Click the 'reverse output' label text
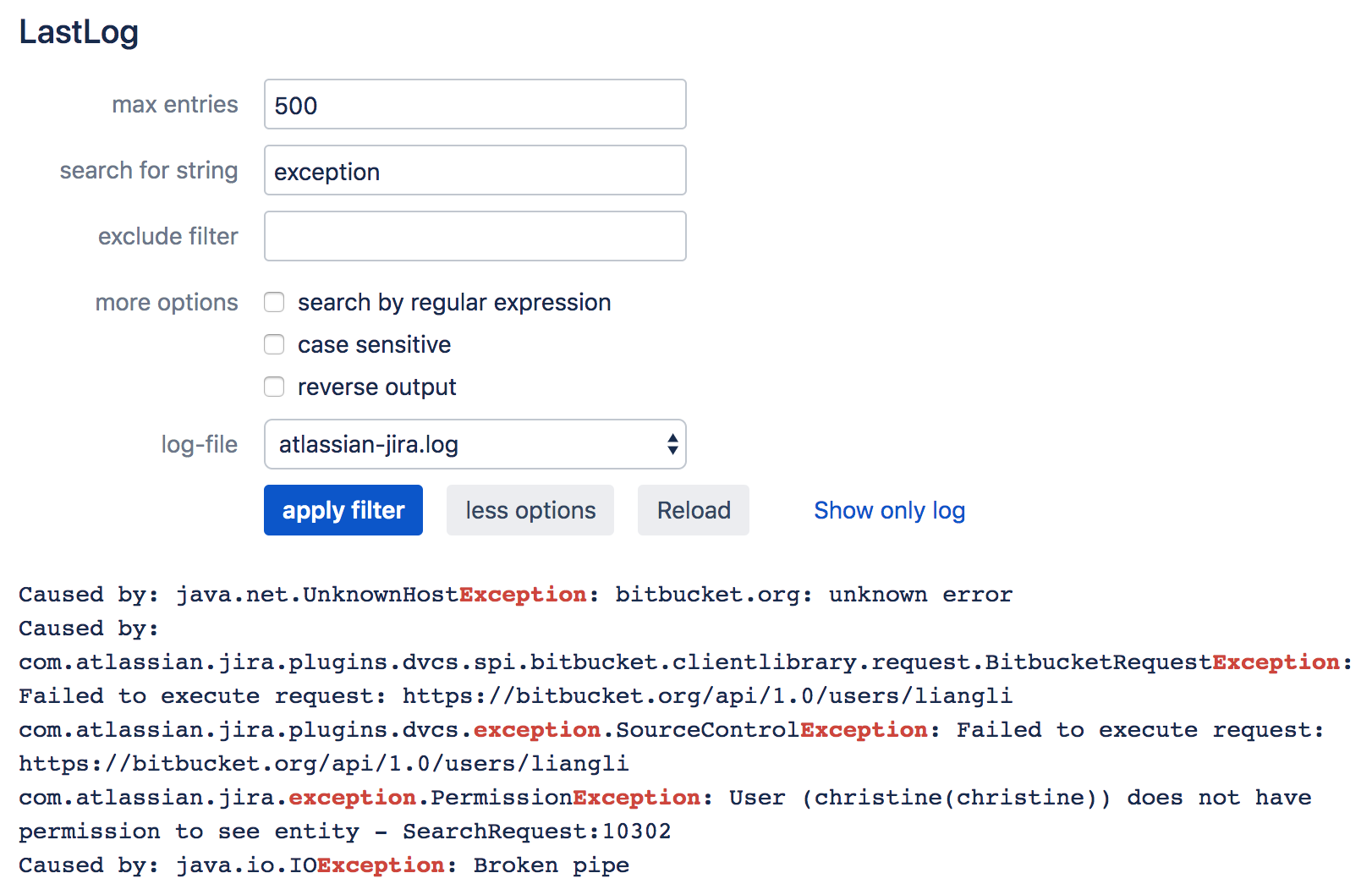 click(376, 387)
